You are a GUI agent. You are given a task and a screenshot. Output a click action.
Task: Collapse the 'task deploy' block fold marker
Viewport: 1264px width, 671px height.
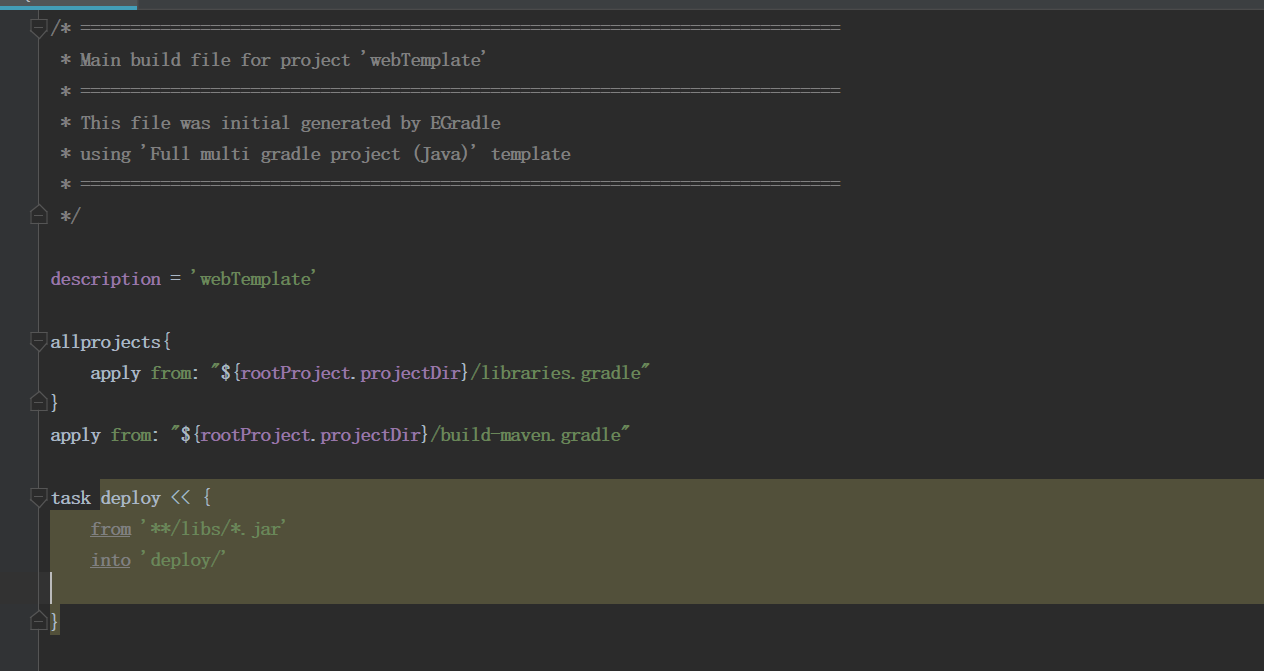tap(39, 497)
